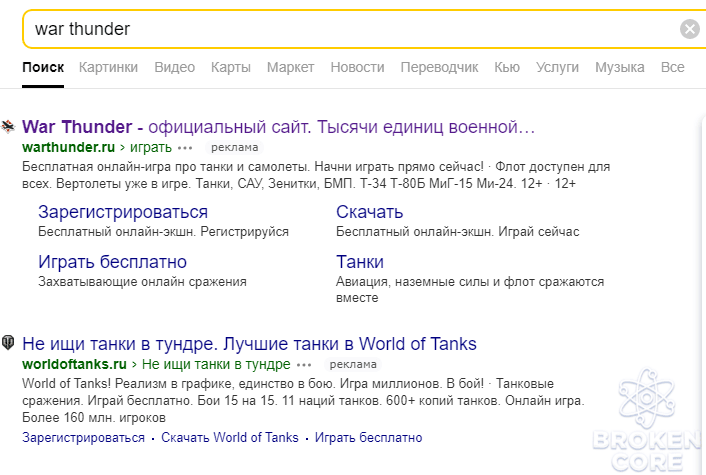Screen dimensions: 706x475
Task: Select the Поиск tab
Action: click(43, 68)
